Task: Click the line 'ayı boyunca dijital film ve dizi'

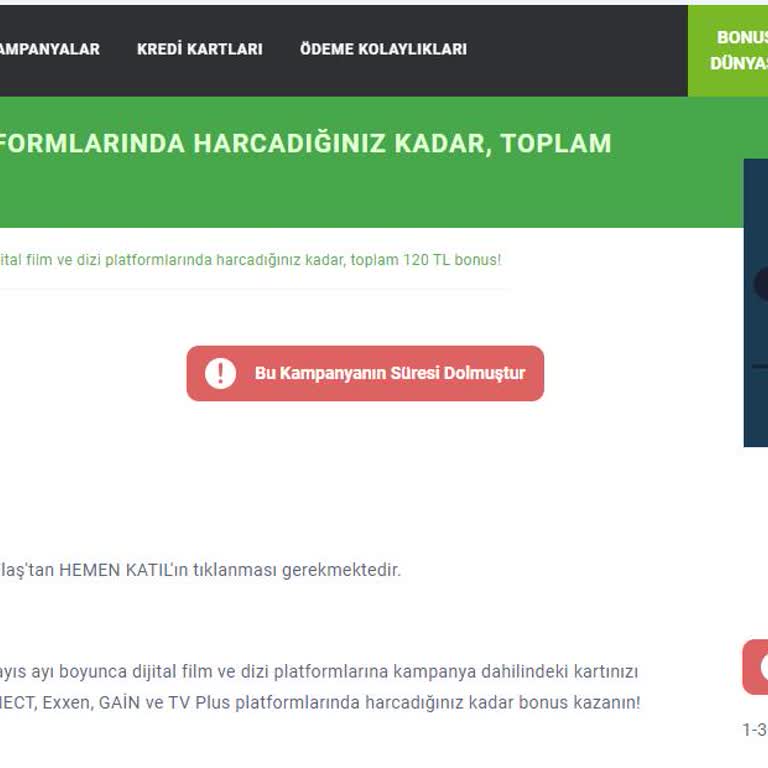Action: tap(319, 672)
